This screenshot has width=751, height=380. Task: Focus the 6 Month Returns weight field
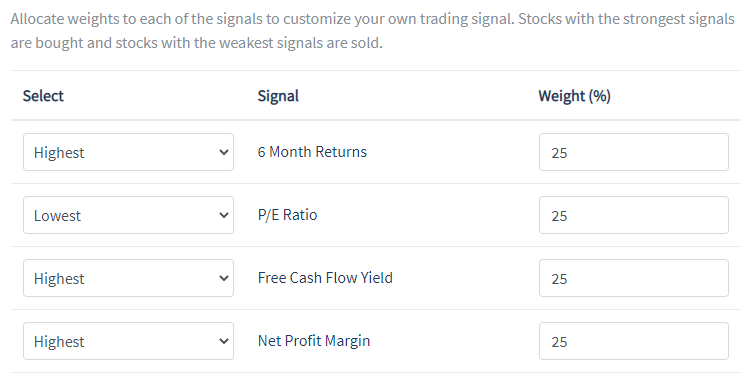[634, 152]
